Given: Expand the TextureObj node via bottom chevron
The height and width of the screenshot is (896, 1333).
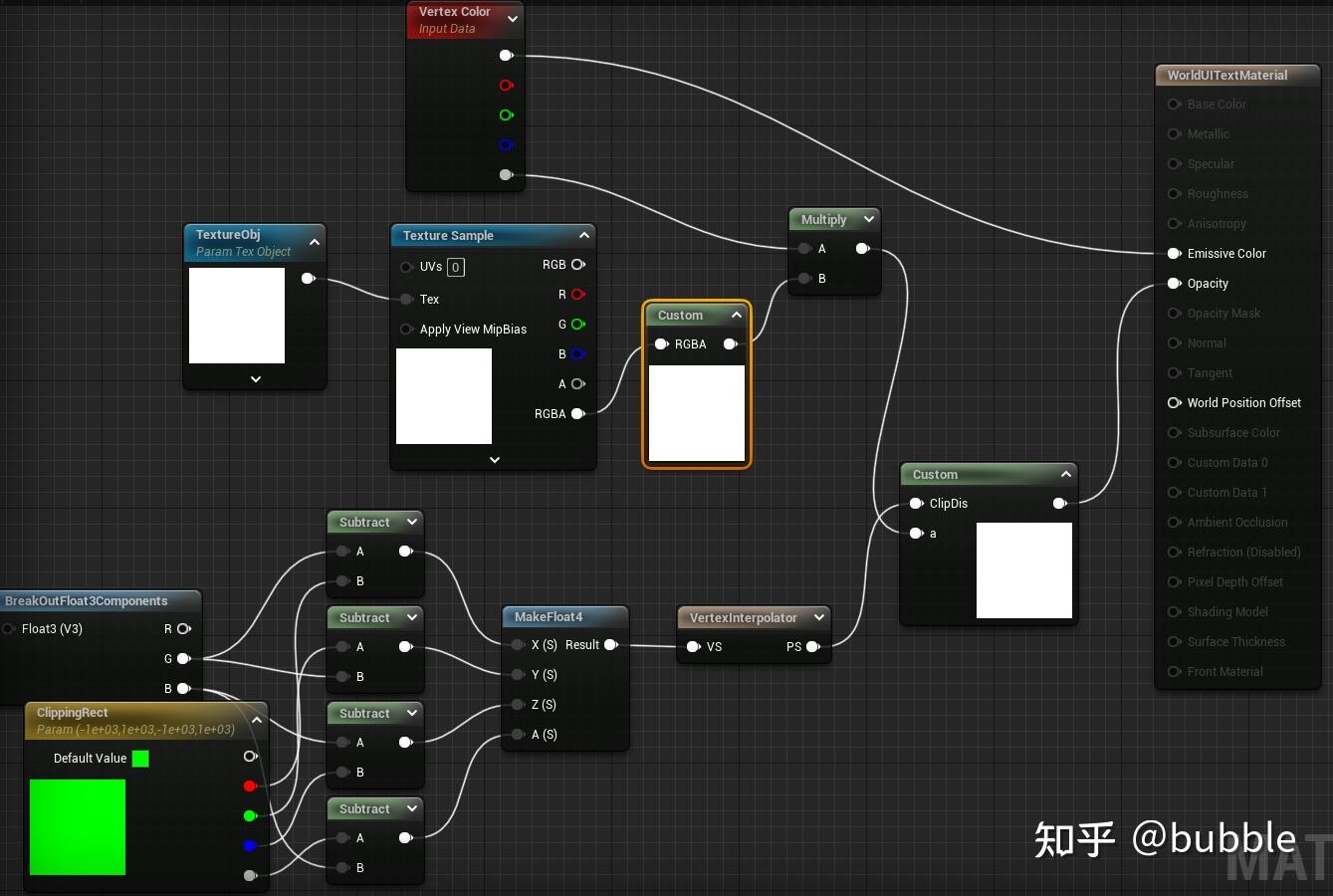Looking at the screenshot, I should (x=255, y=379).
